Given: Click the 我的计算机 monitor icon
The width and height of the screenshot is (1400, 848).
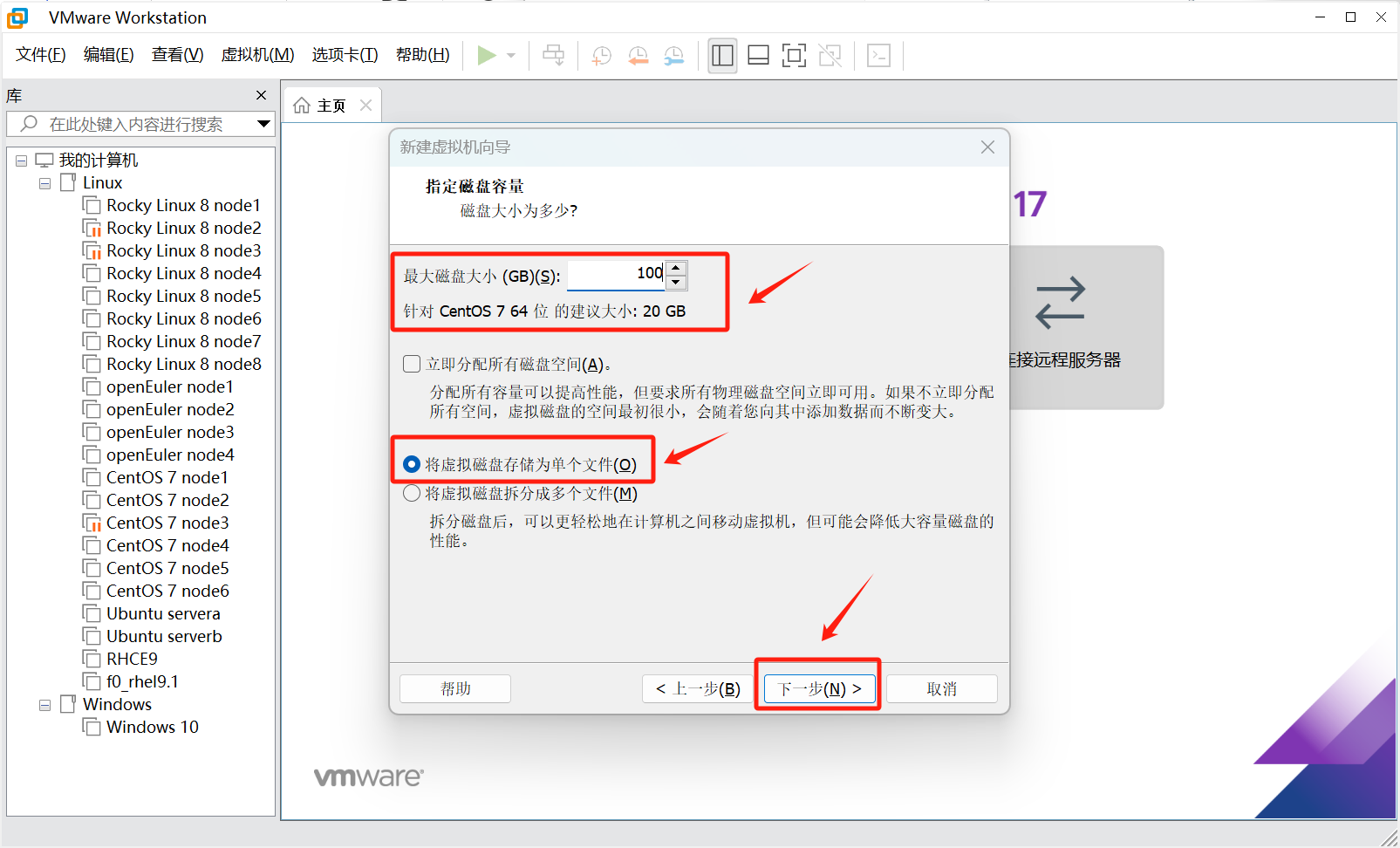Looking at the screenshot, I should tap(44, 161).
